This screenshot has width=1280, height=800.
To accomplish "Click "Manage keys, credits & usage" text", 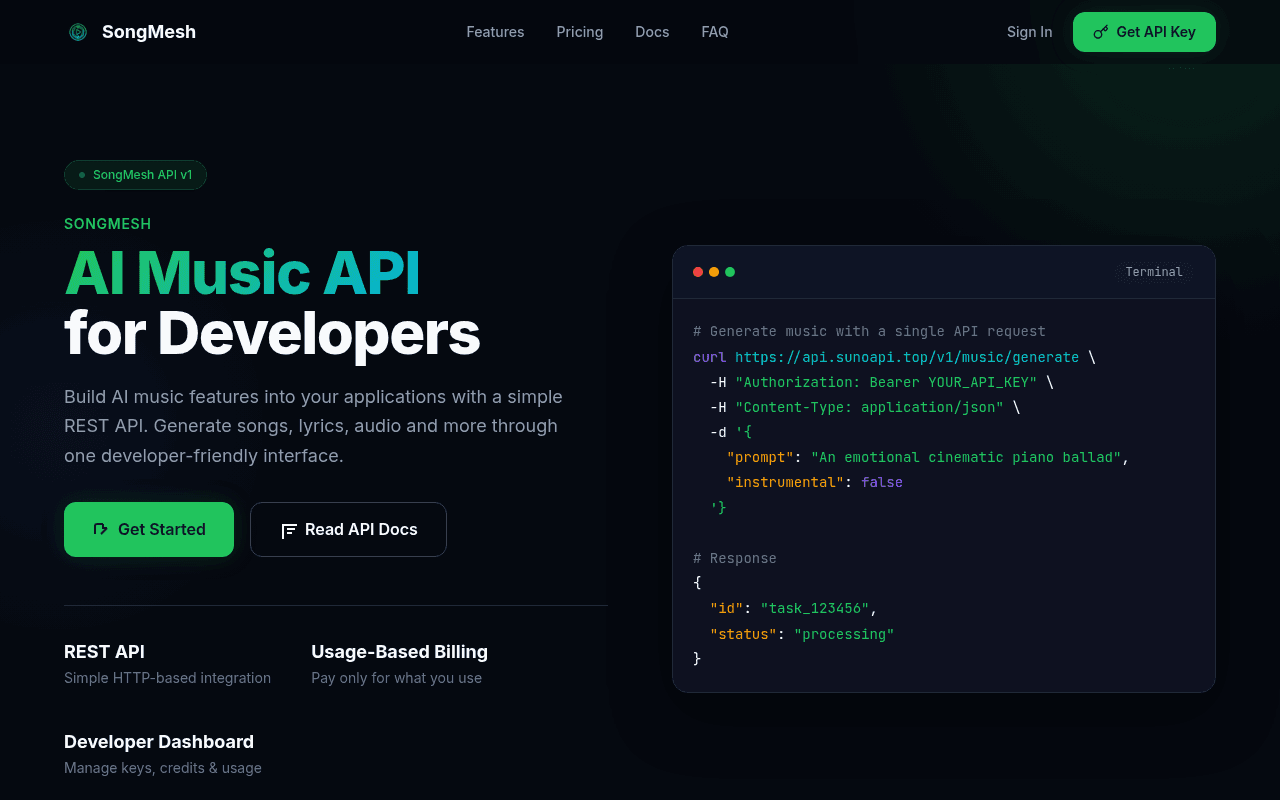I will (x=163, y=768).
